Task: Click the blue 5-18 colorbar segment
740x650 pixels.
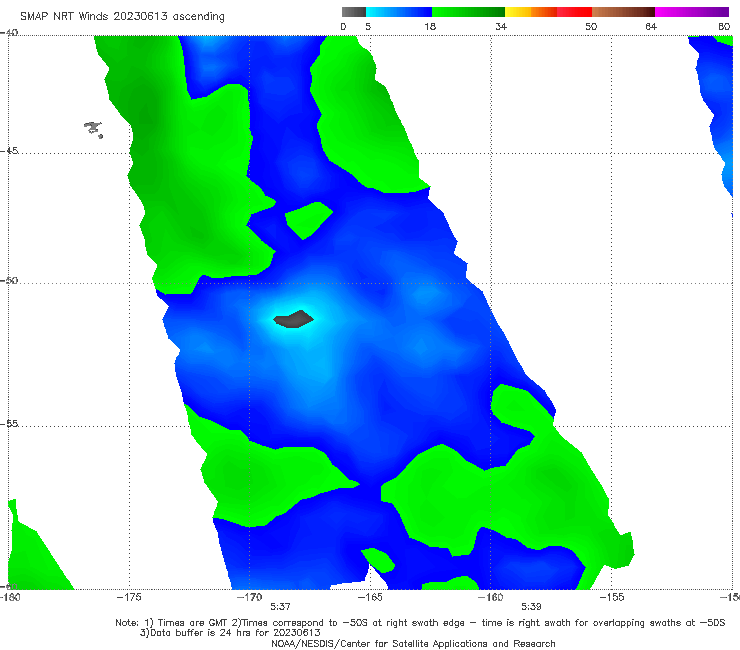Action: pos(399,12)
